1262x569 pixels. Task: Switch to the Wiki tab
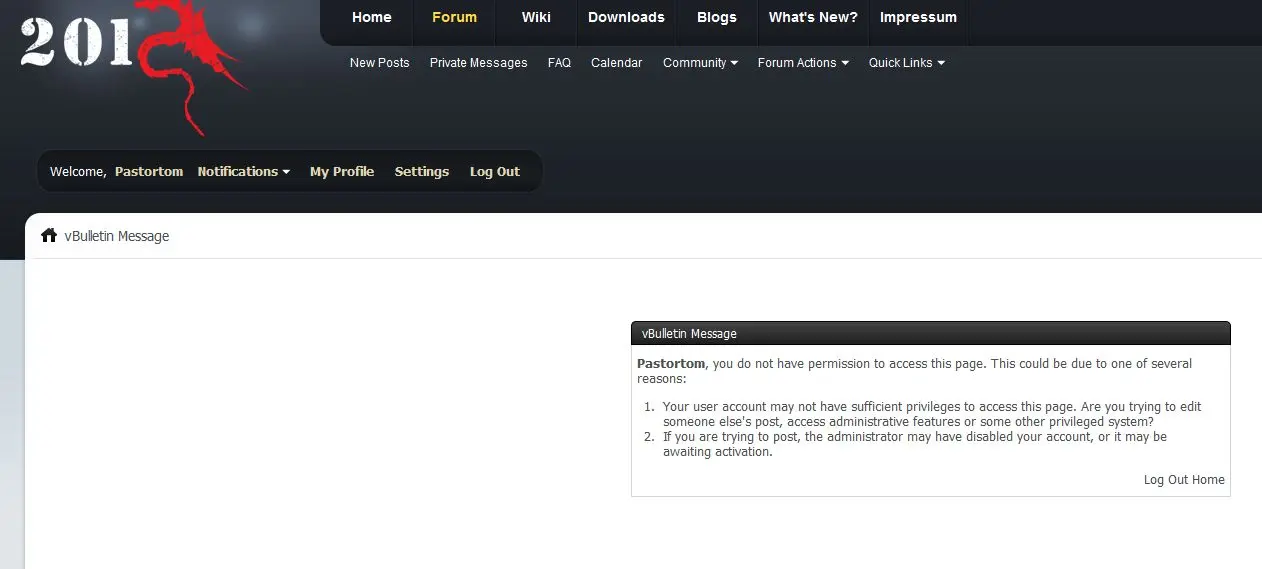coord(536,17)
